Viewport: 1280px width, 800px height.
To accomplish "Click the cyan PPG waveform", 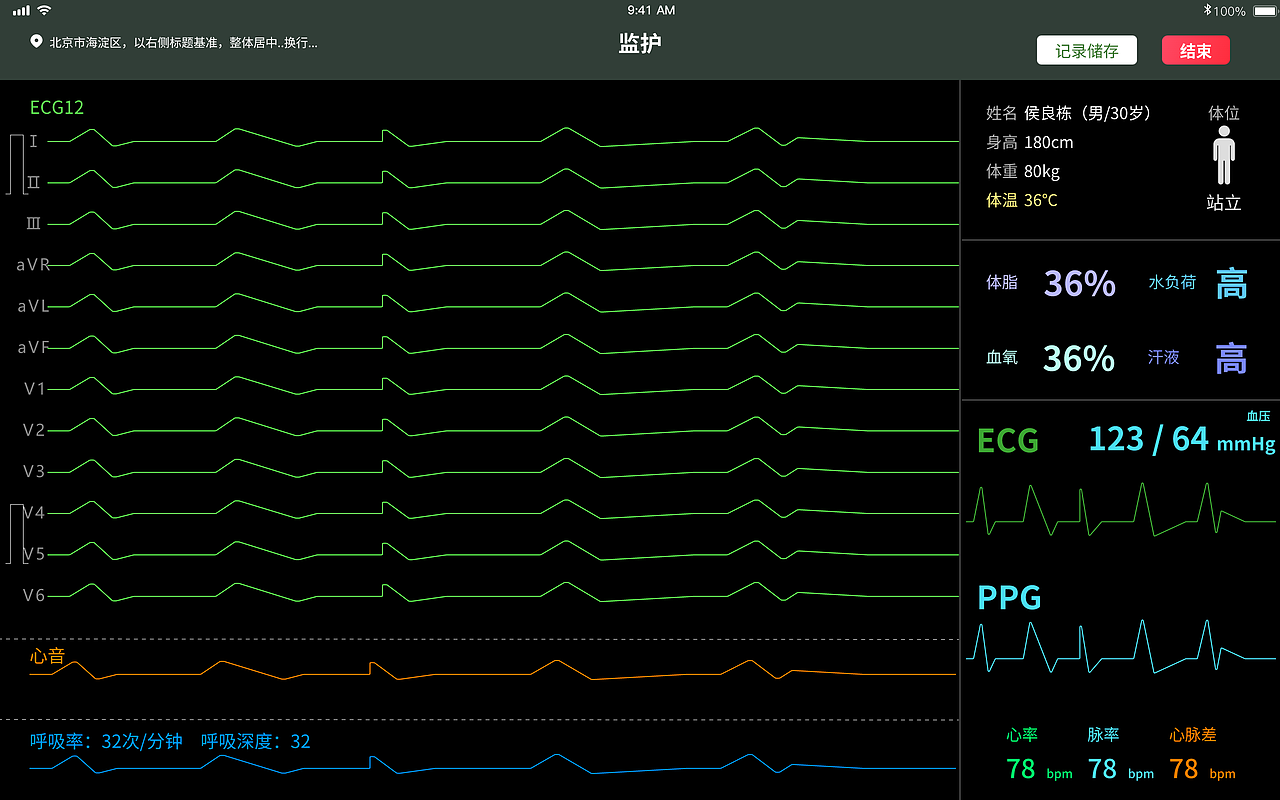I will 1120,647.
